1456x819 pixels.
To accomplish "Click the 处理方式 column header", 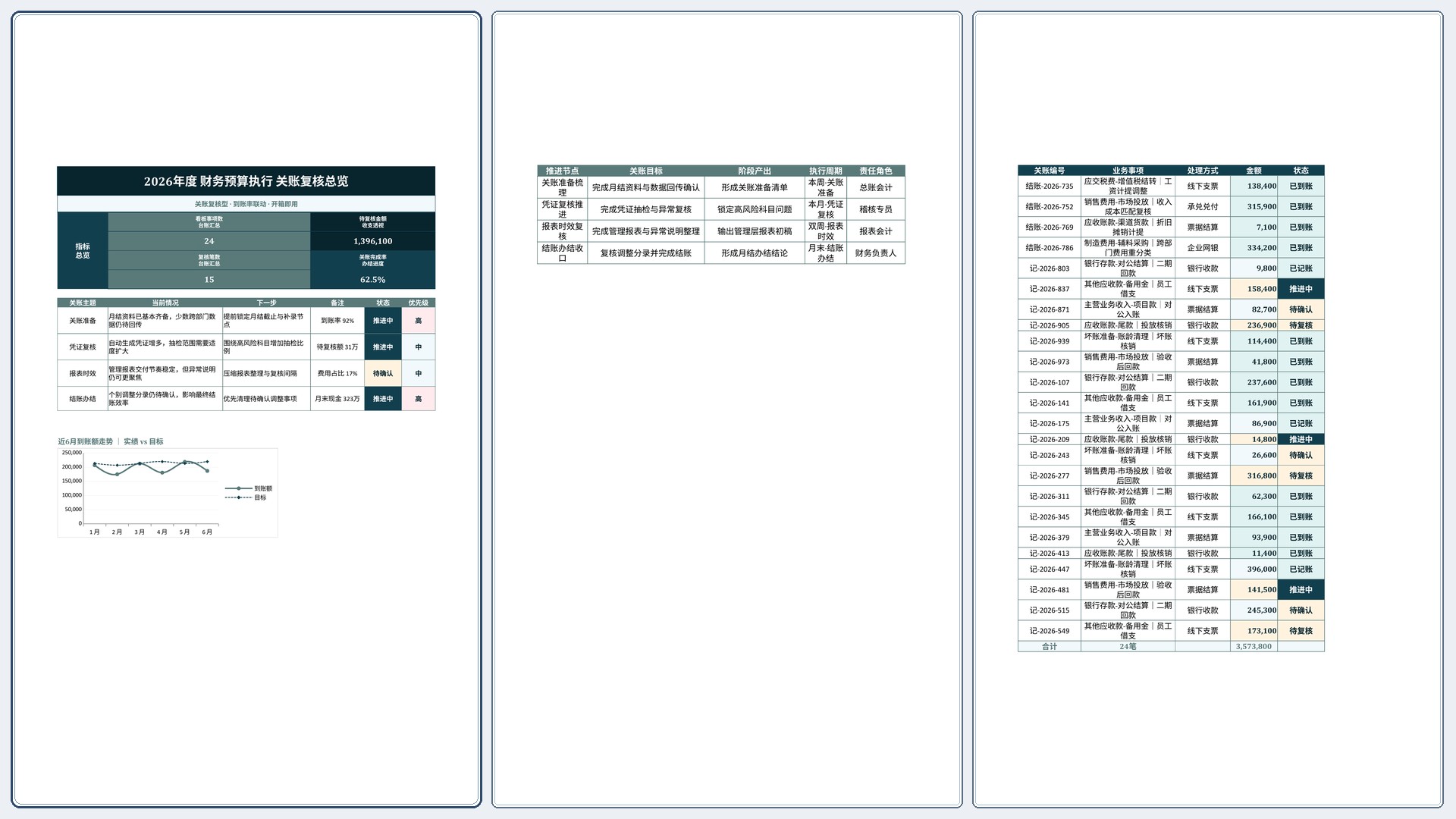I will (x=1203, y=171).
